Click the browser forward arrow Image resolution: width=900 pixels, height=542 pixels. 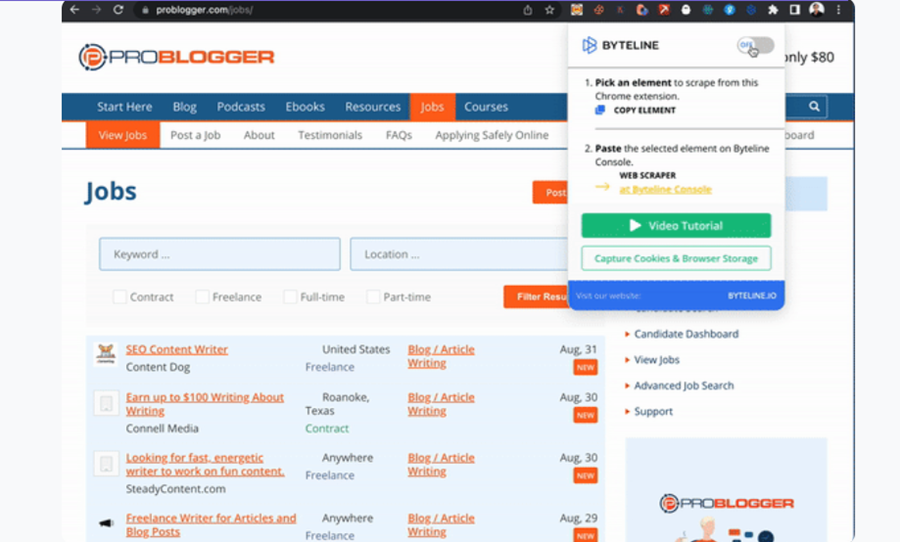pos(96,10)
